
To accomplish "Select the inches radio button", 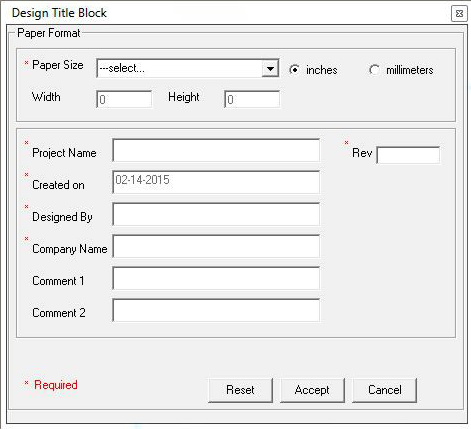I will pyautogui.click(x=294, y=70).
